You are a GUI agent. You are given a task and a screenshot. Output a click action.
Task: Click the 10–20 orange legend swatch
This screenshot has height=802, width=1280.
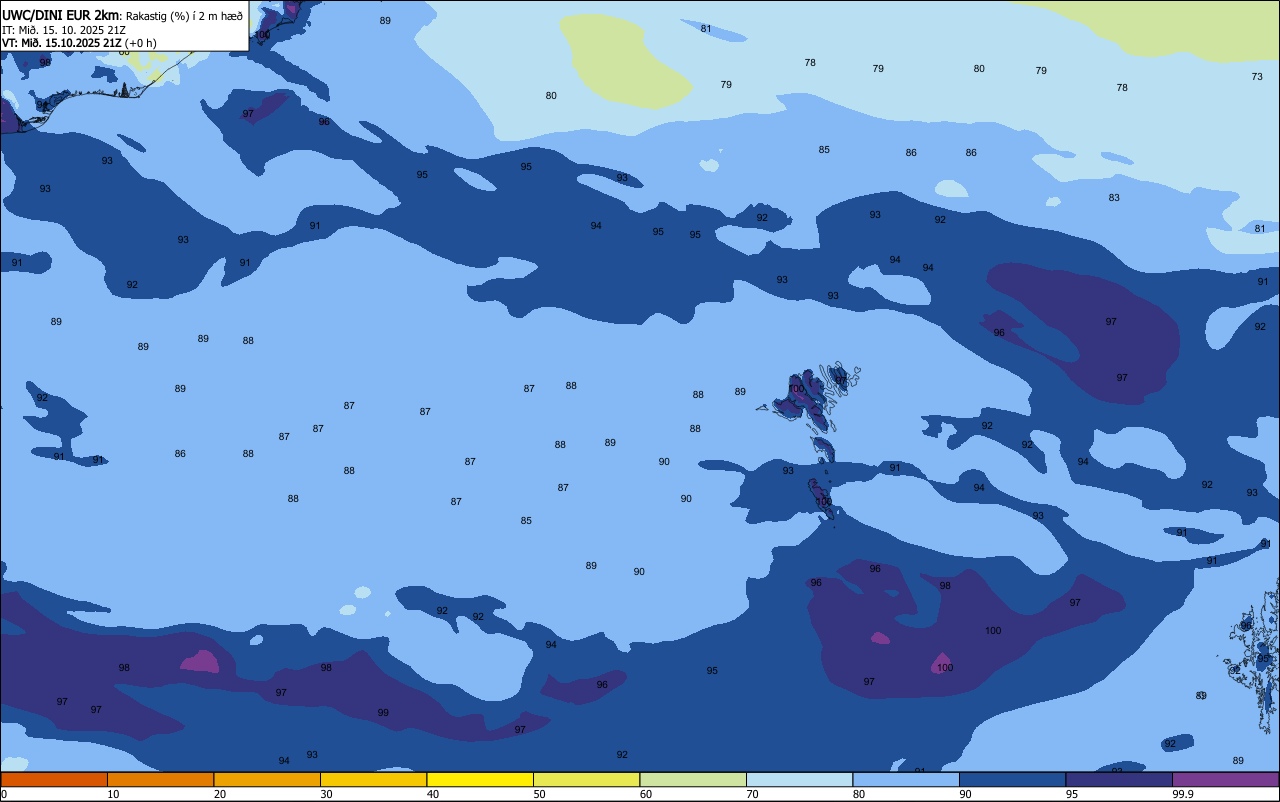click(160, 779)
